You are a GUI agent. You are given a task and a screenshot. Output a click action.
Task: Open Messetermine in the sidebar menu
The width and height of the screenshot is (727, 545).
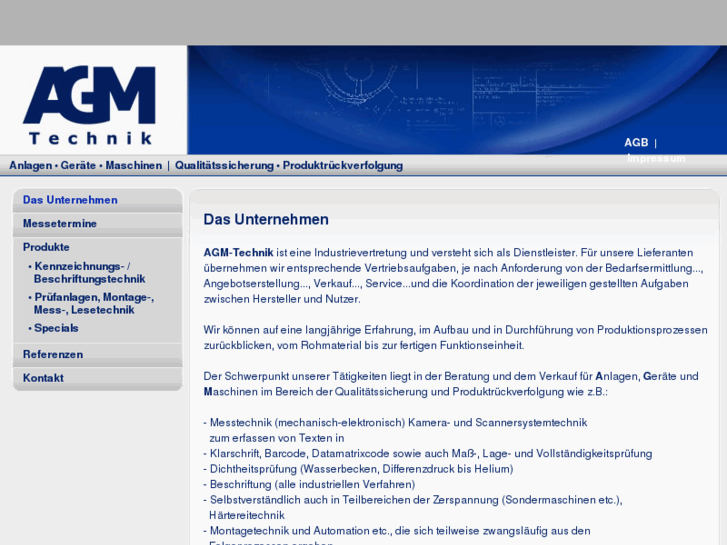[x=60, y=224]
